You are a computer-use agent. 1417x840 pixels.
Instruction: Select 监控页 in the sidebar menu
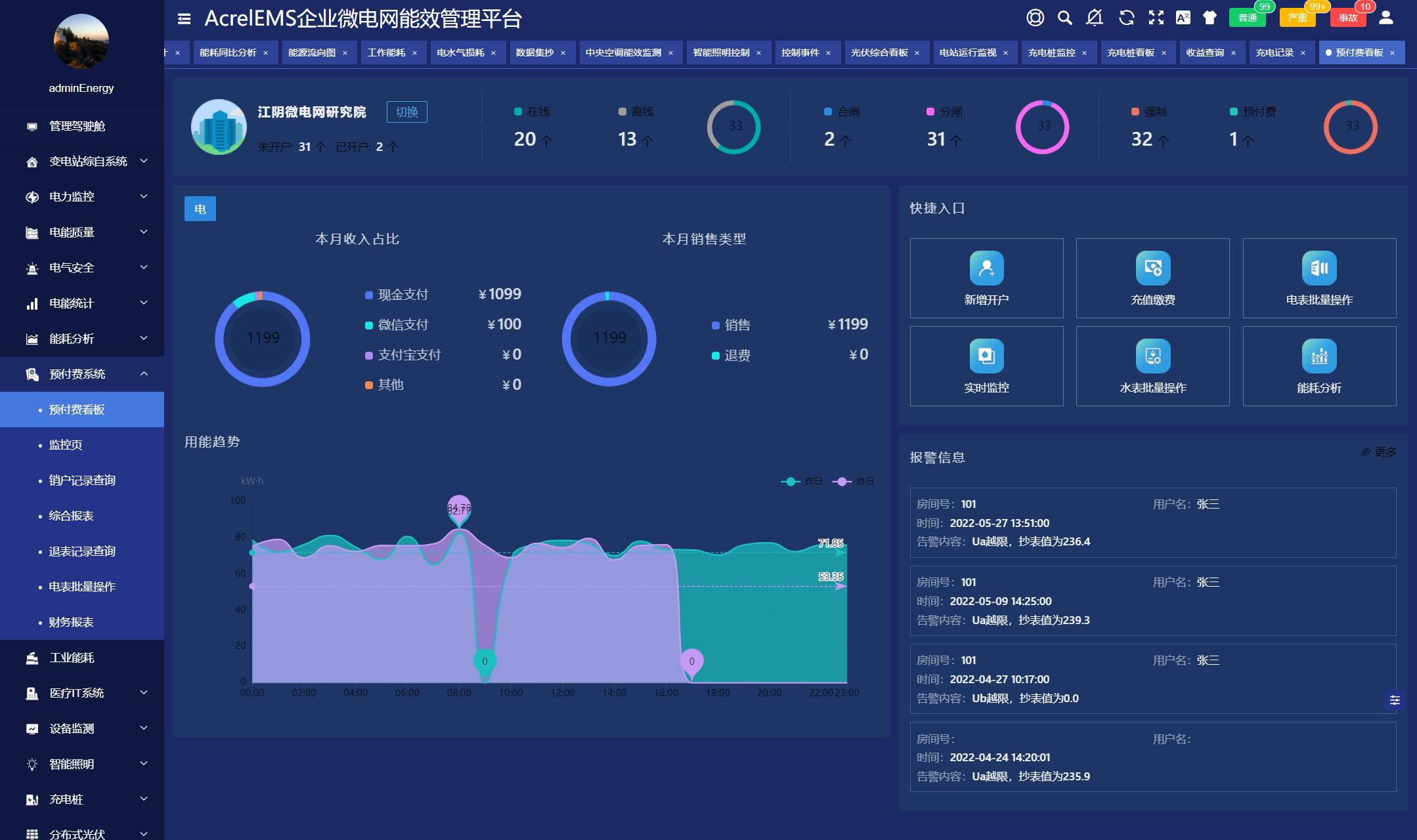pyautogui.click(x=65, y=445)
